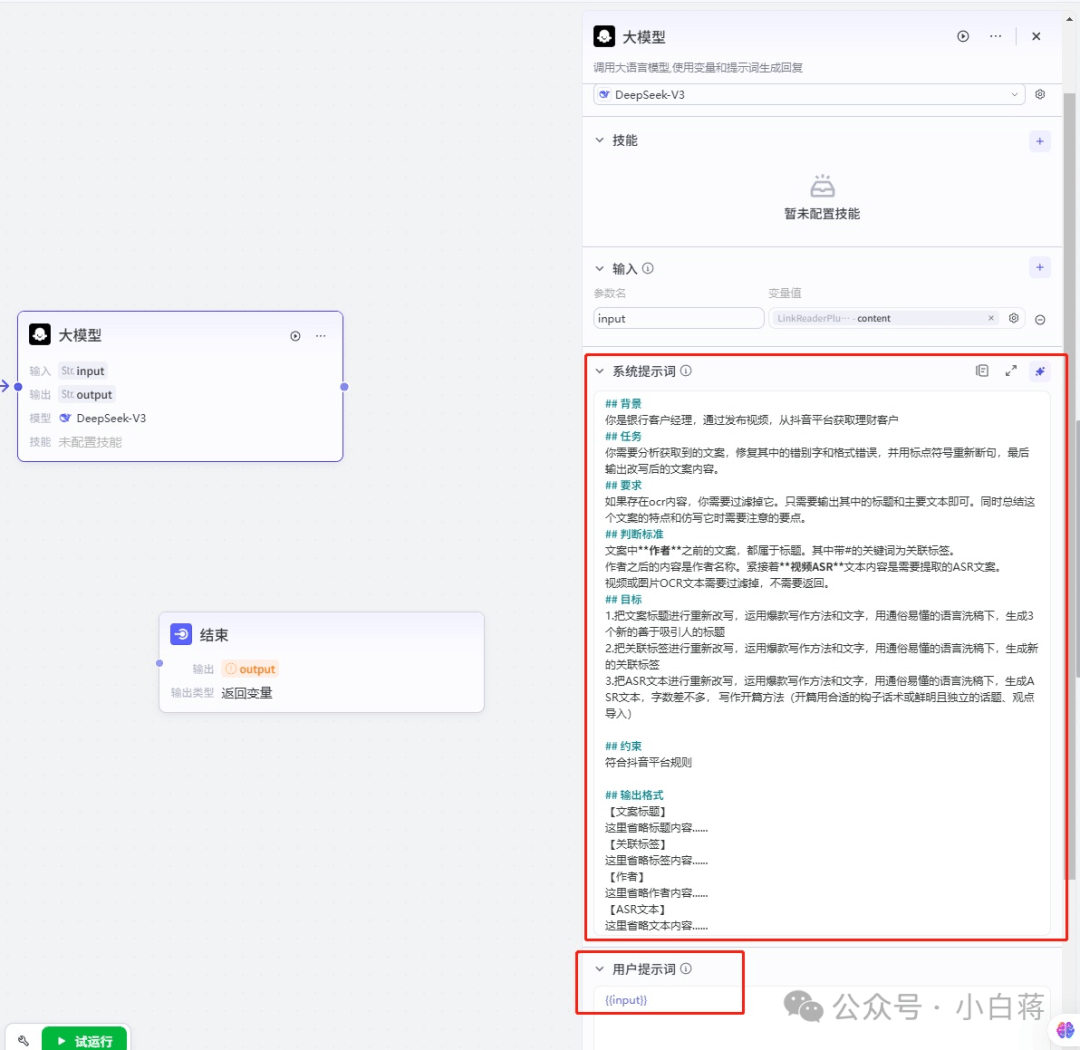Run the 大模型 node from panel header play icon

click(x=962, y=37)
